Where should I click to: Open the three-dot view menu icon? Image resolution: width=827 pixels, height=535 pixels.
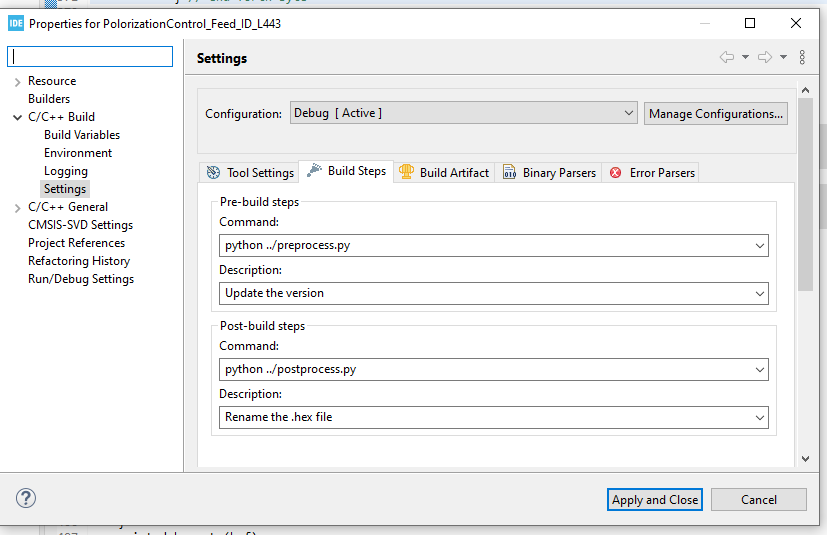[802, 58]
